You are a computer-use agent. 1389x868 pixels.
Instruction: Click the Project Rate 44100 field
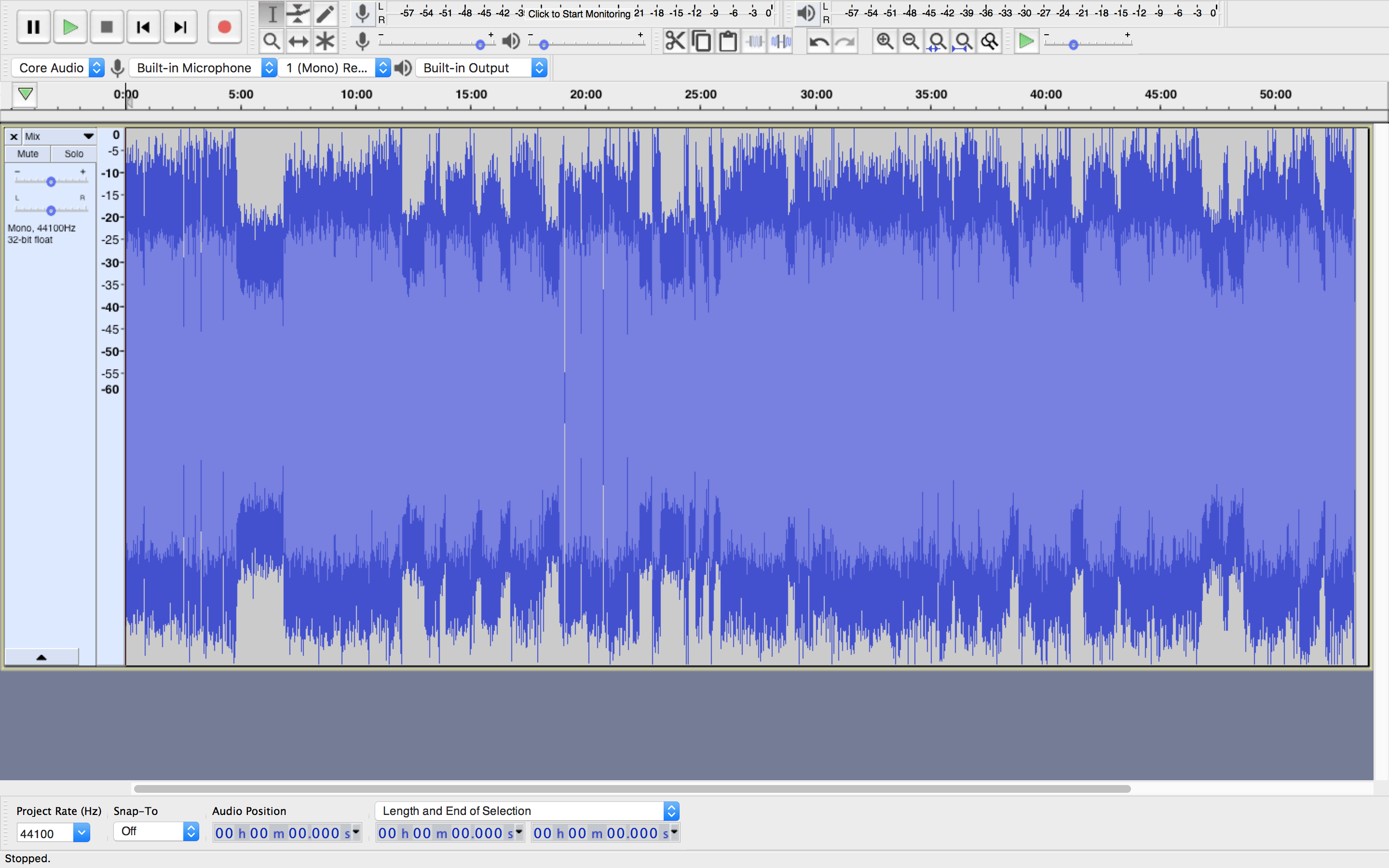coord(45,834)
